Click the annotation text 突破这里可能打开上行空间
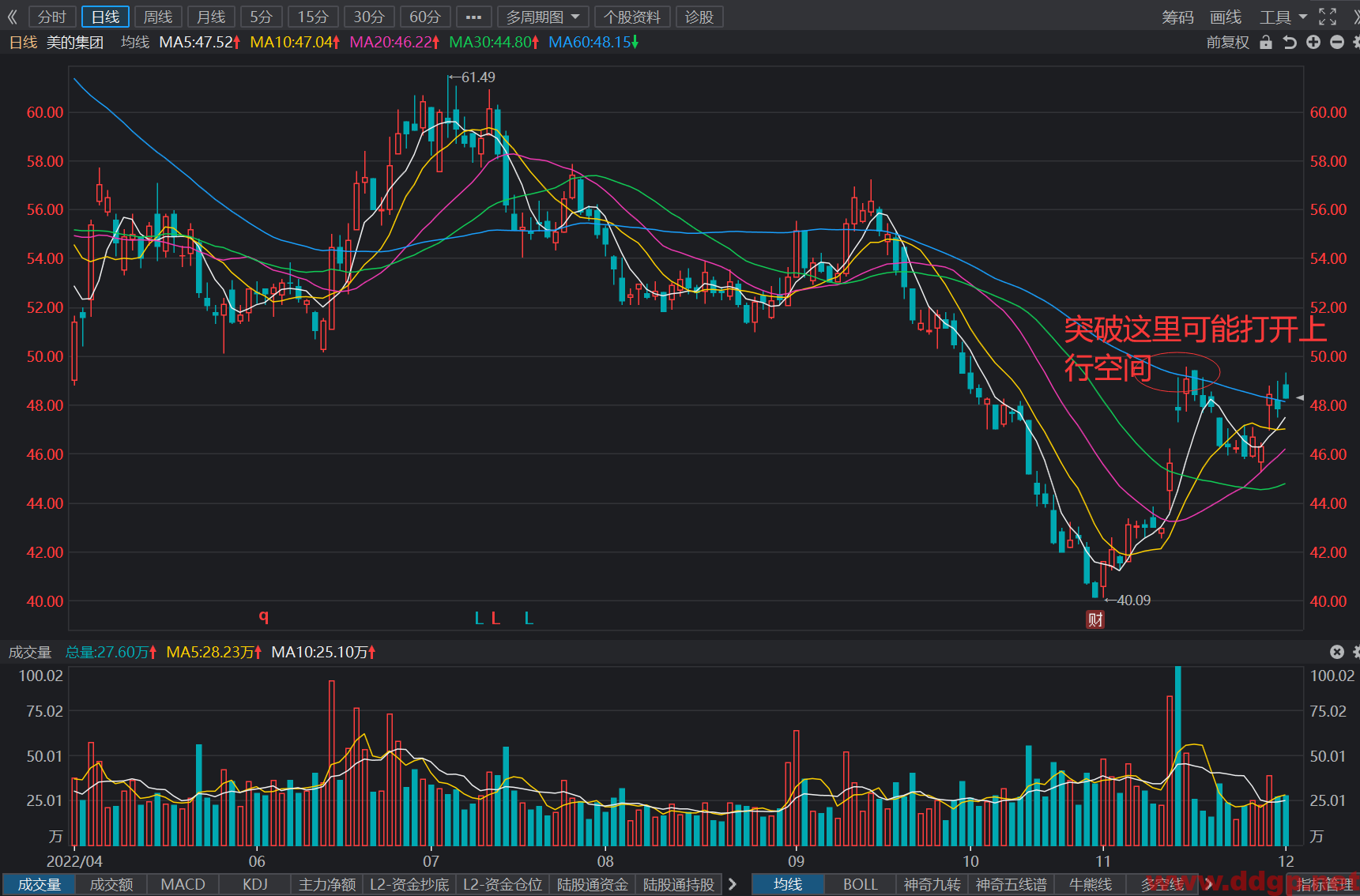This screenshot has width=1360, height=896. coord(1196,348)
